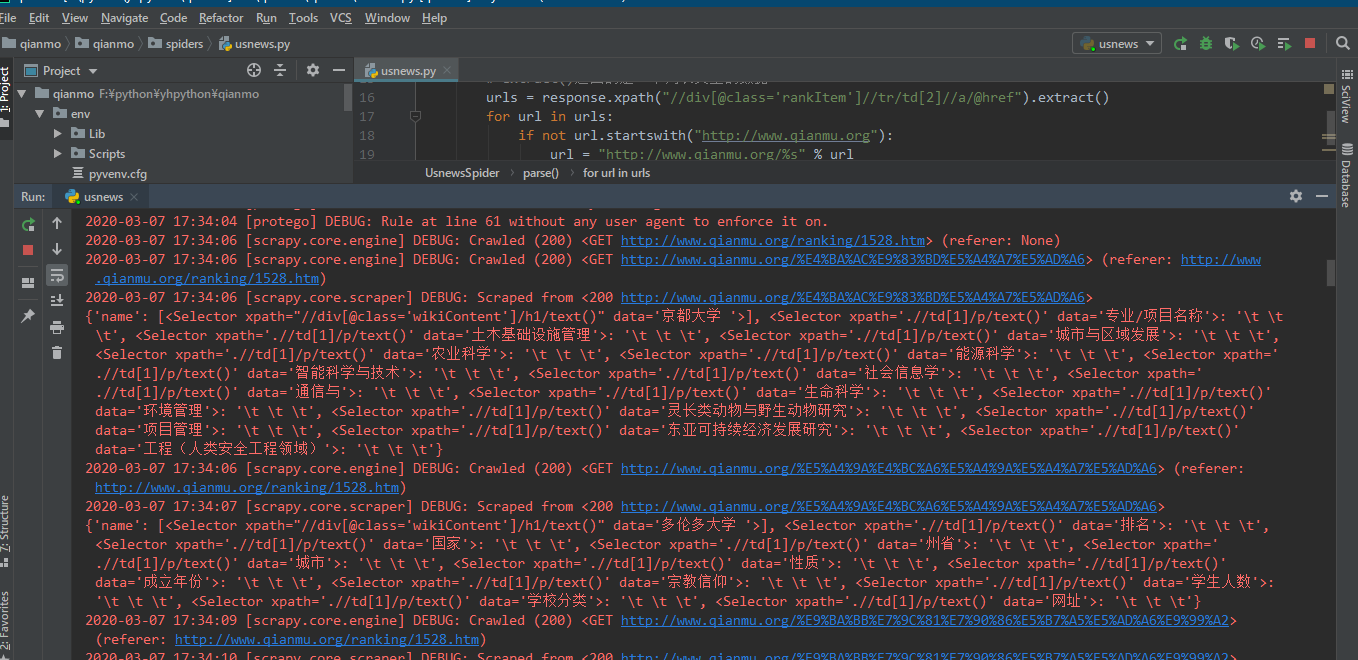Open the Tools menu
1358x660 pixels.
(303, 18)
